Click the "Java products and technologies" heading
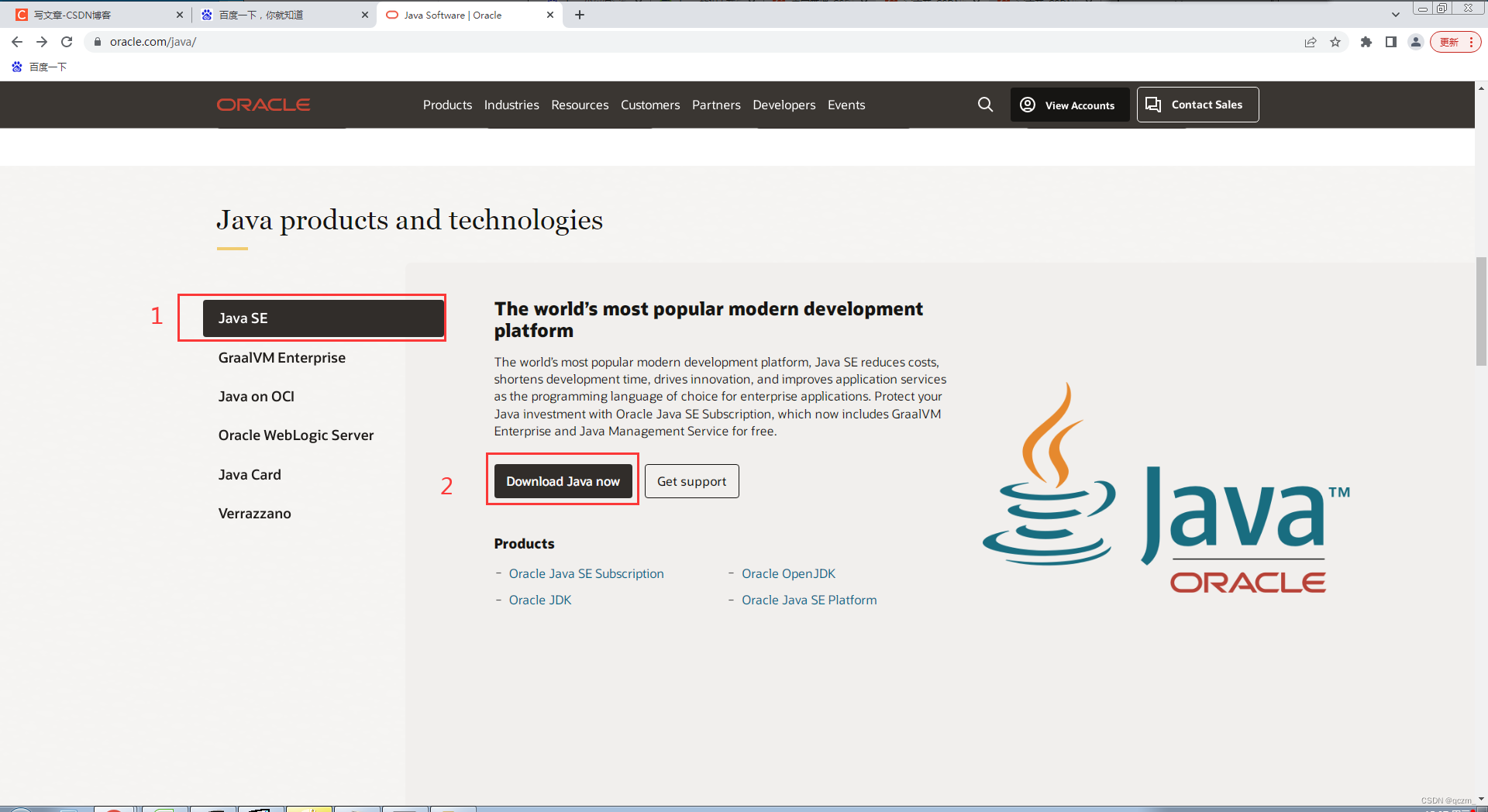The height and width of the screenshot is (812, 1488). (409, 221)
